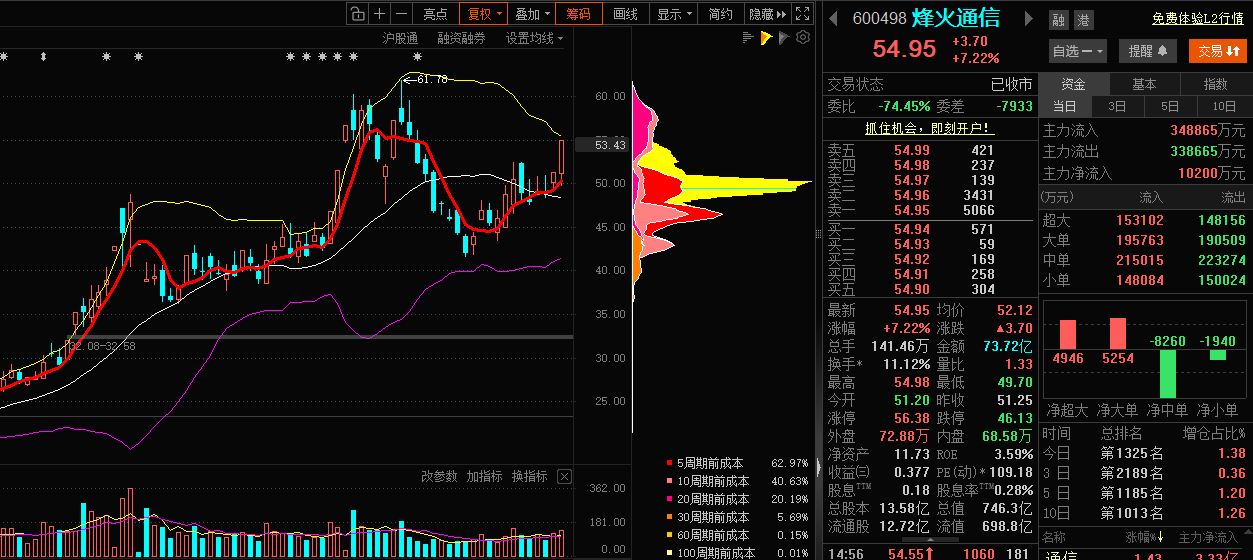Go to previous stock with left arrow
Image resolution: width=1253 pixels, height=560 pixels.
pos(833,18)
